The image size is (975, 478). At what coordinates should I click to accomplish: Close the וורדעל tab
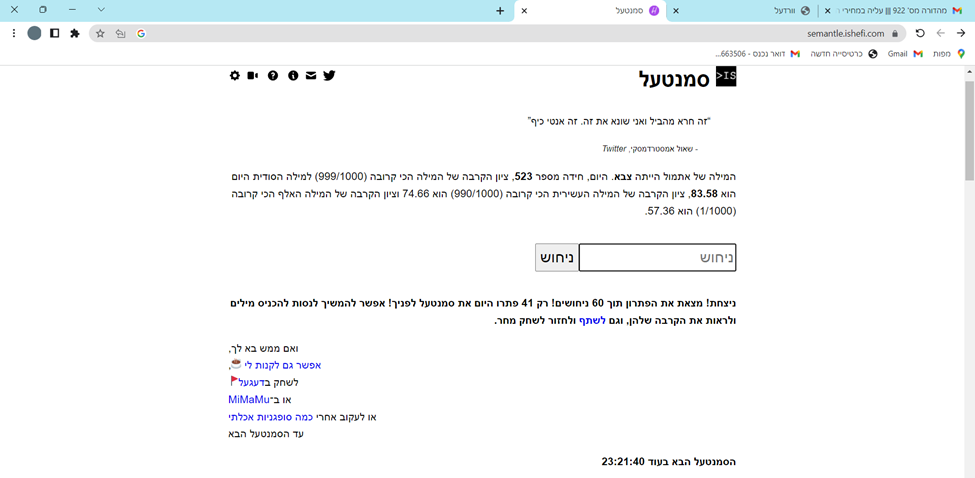(x=676, y=11)
